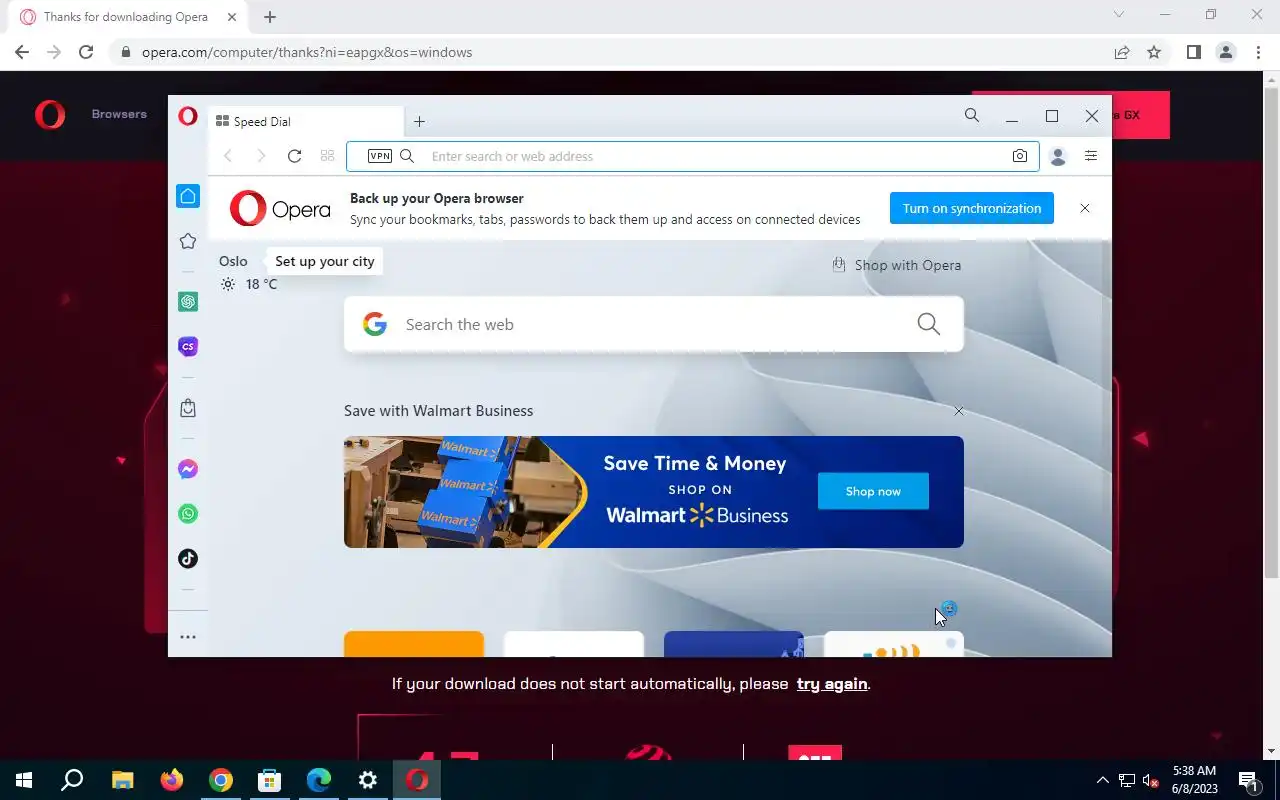Open the Chrome profile icon

1225,52
